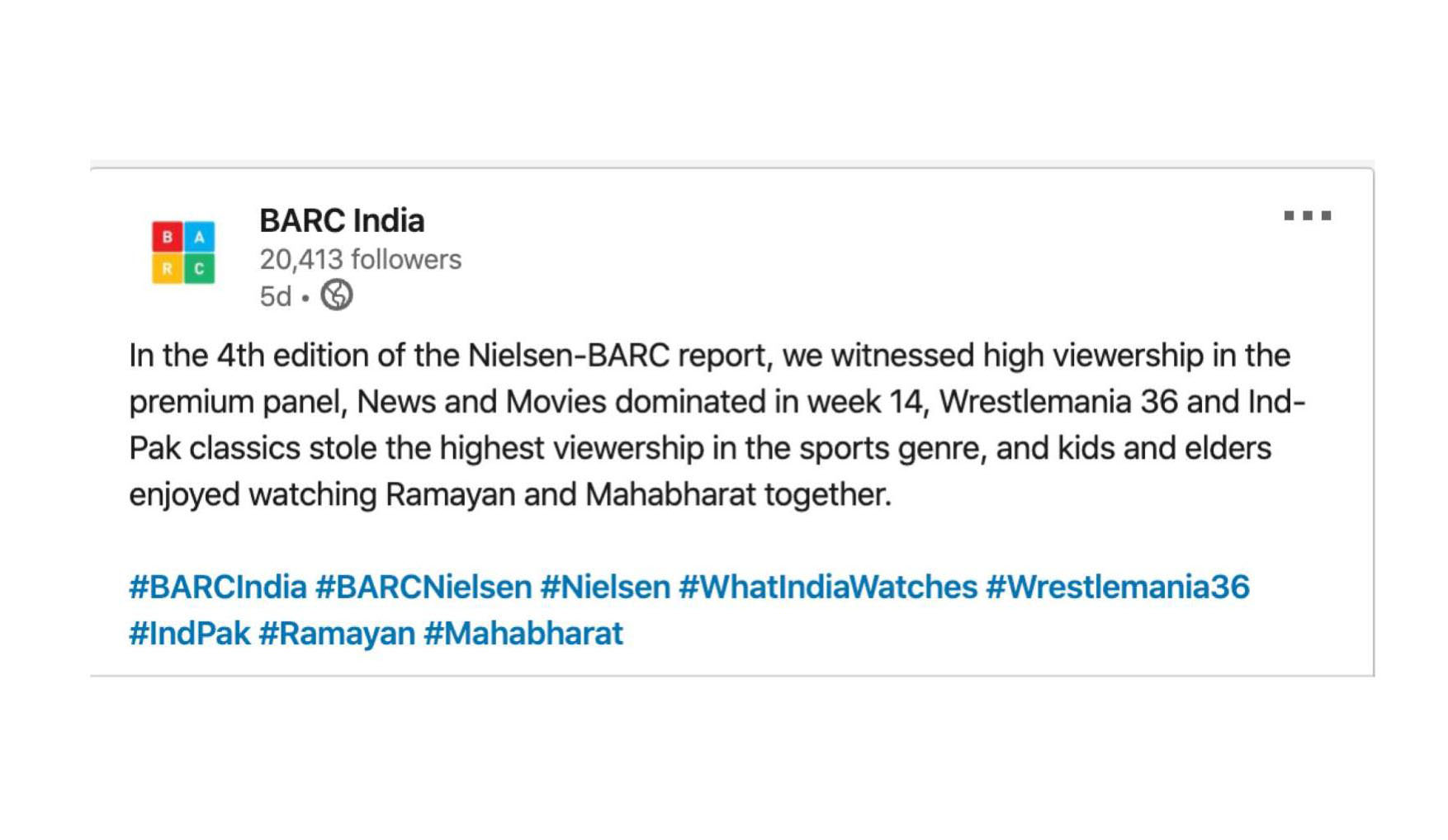1448x840 pixels.
Task: Open the BARC India profile name
Action: [x=342, y=220]
